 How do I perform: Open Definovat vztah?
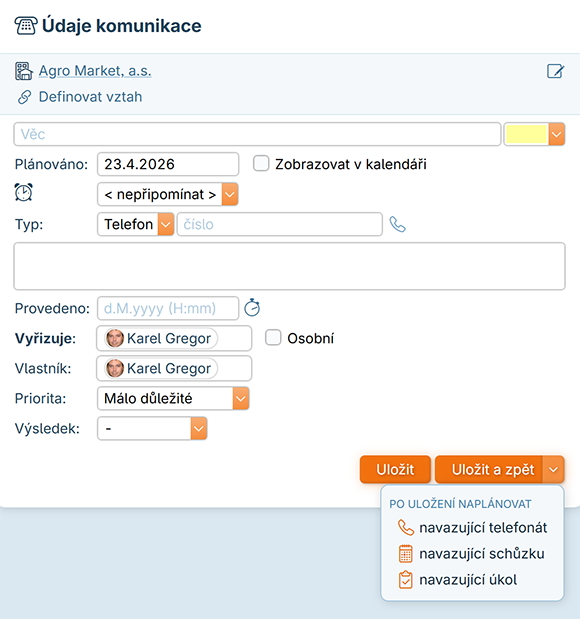coord(90,97)
